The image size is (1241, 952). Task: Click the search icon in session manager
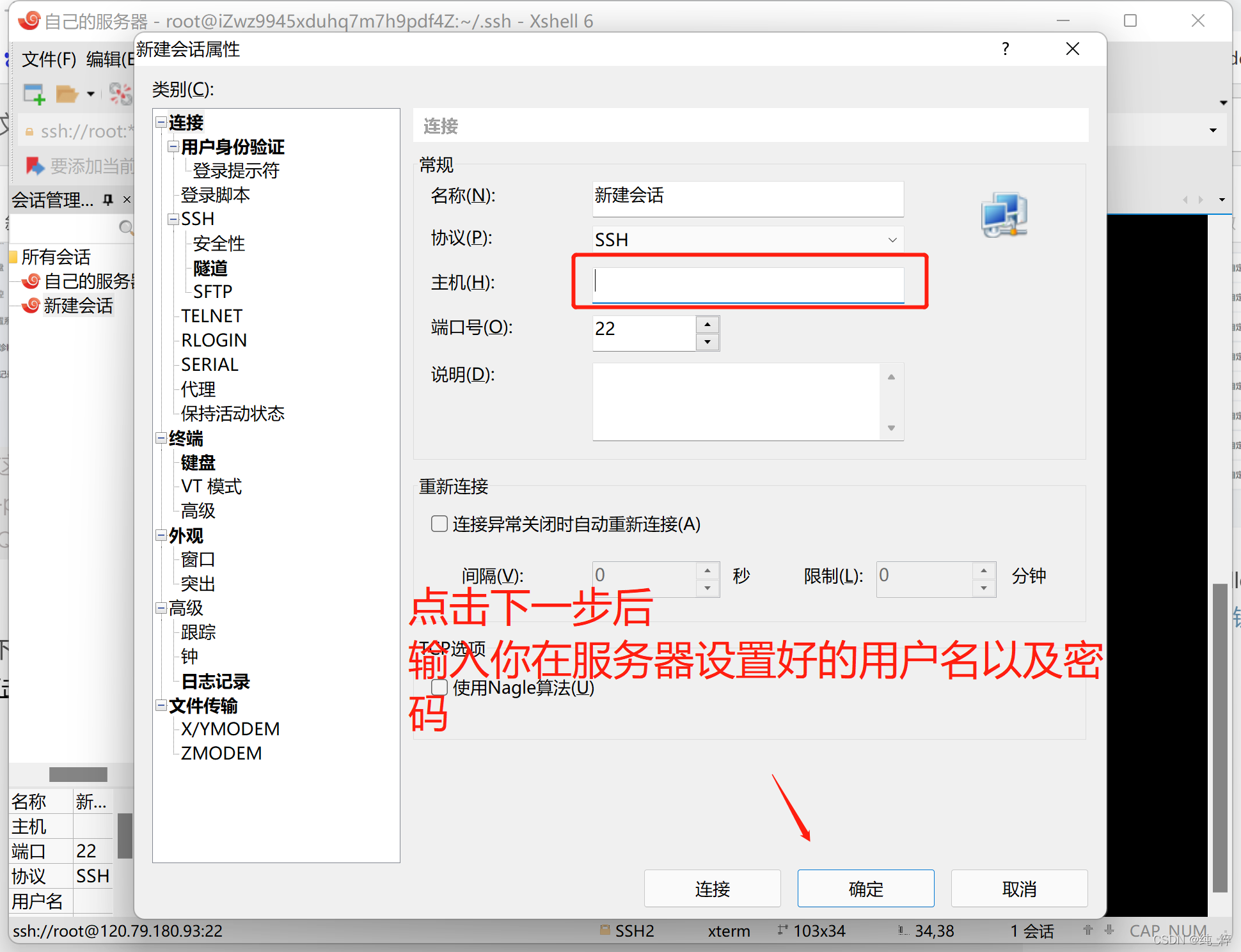click(x=126, y=227)
